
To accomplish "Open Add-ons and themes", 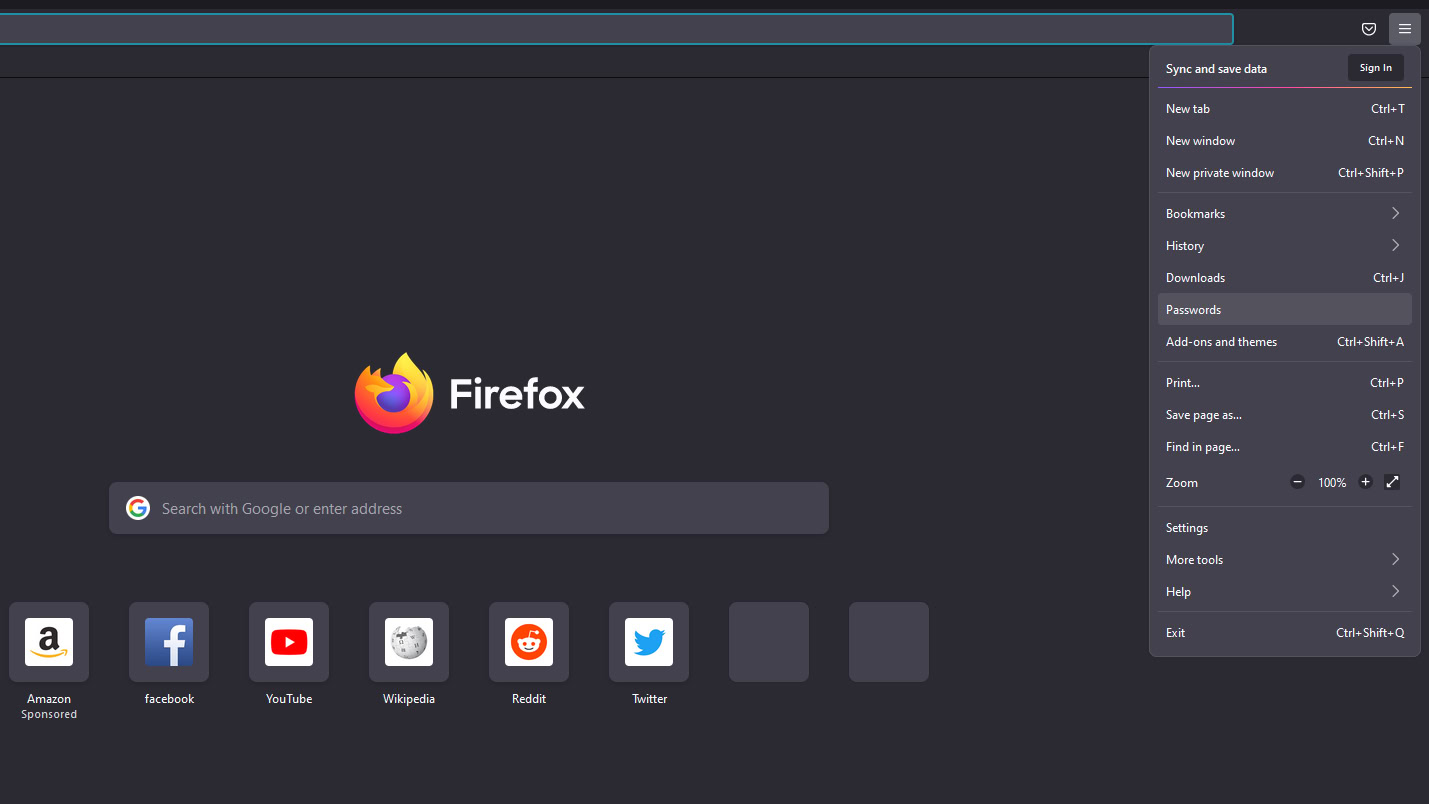I will pyautogui.click(x=1285, y=341).
